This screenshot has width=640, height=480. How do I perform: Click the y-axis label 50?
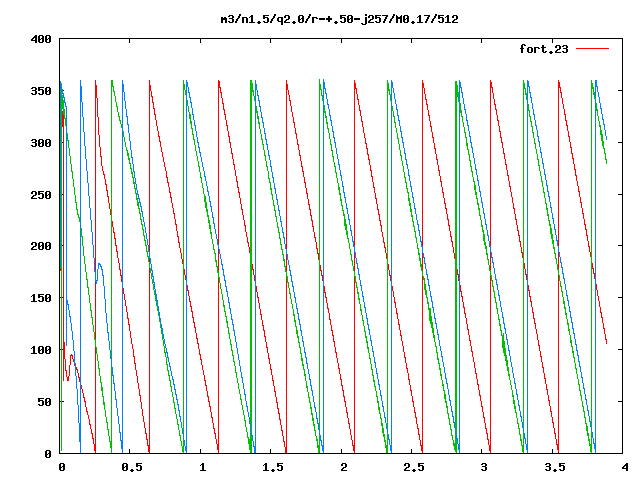click(x=44, y=402)
